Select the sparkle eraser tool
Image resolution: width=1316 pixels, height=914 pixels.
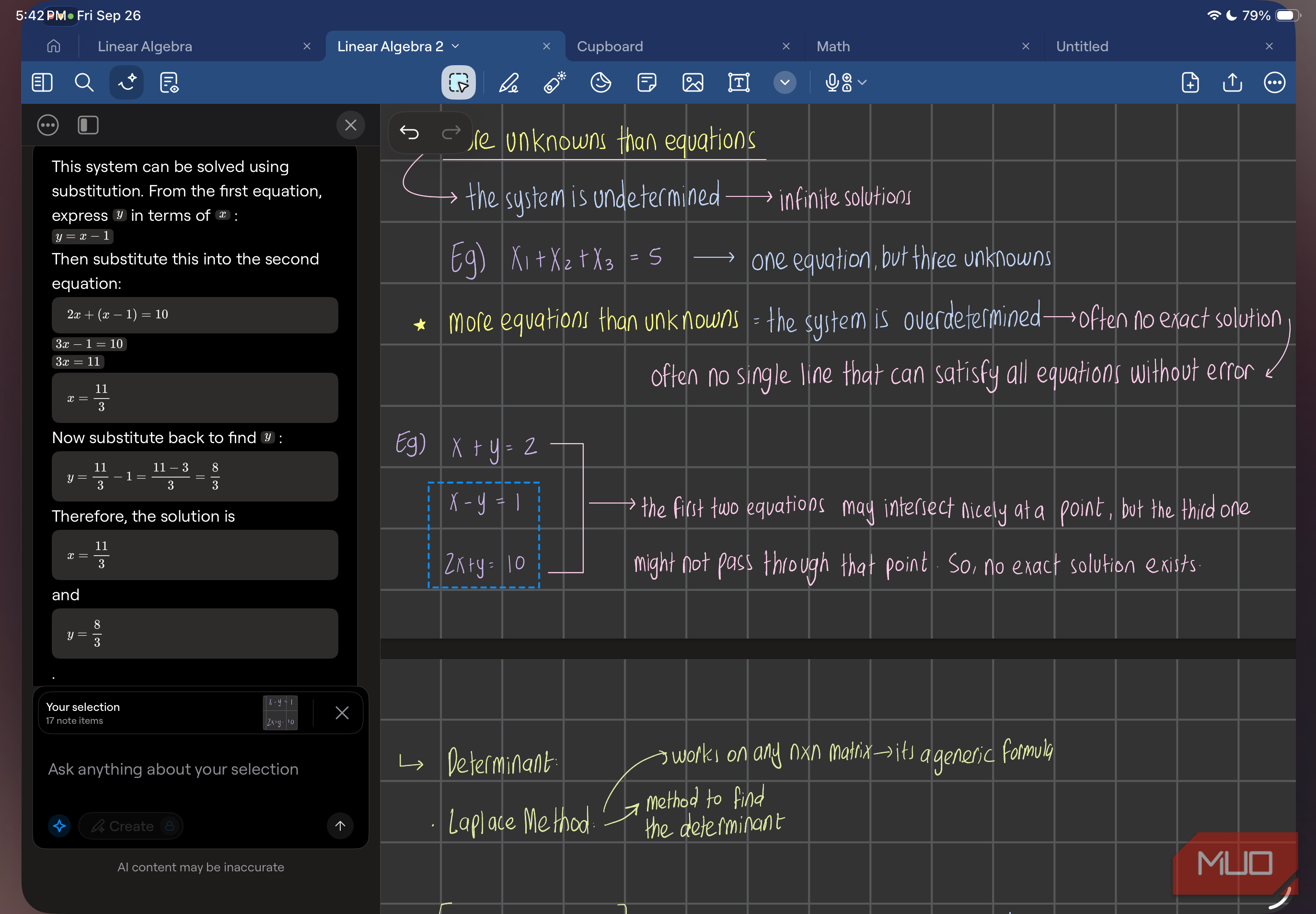[x=554, y=82]
